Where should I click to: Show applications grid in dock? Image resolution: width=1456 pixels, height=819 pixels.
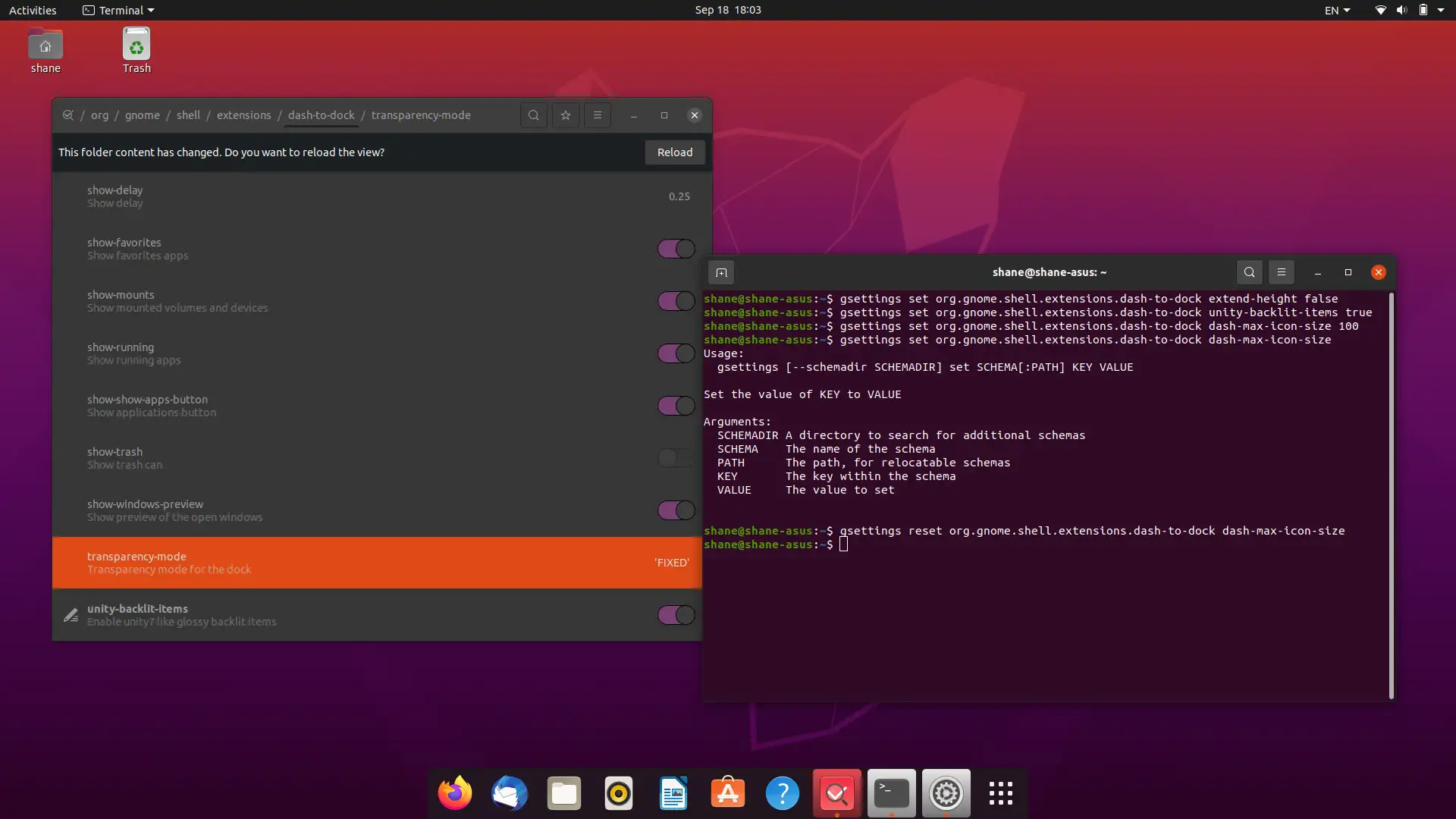(1000, 793)
